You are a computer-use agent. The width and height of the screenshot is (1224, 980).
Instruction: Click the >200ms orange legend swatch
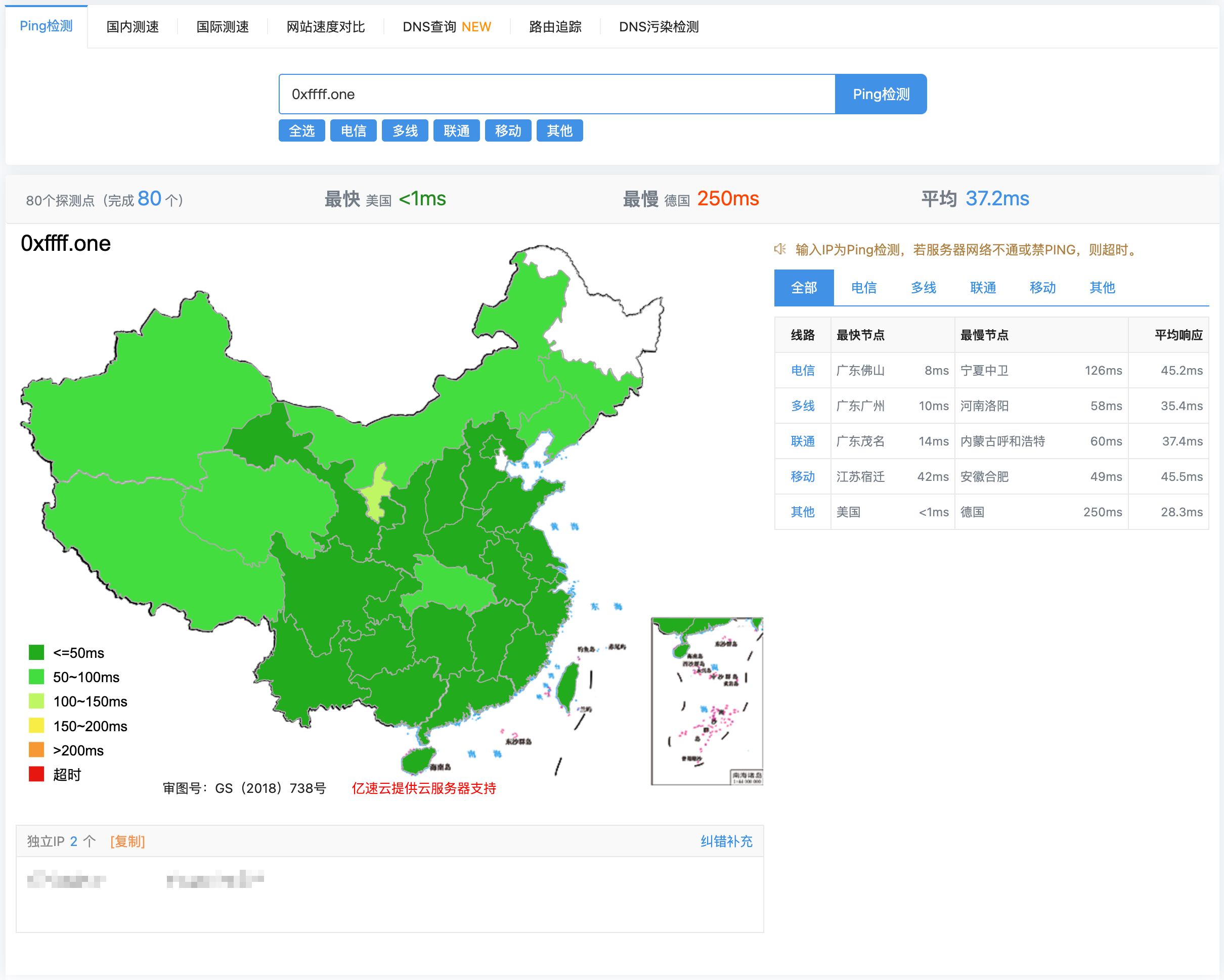36,750
